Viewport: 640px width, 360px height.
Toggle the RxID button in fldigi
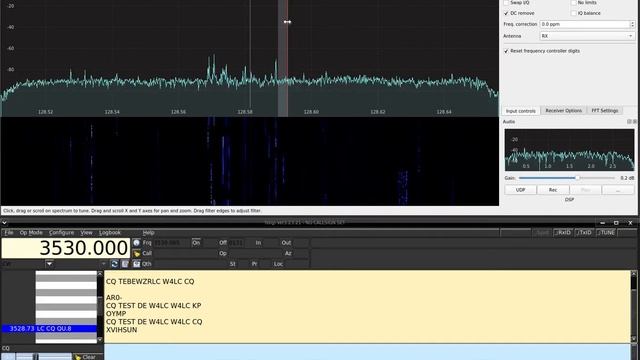(563, 233)
